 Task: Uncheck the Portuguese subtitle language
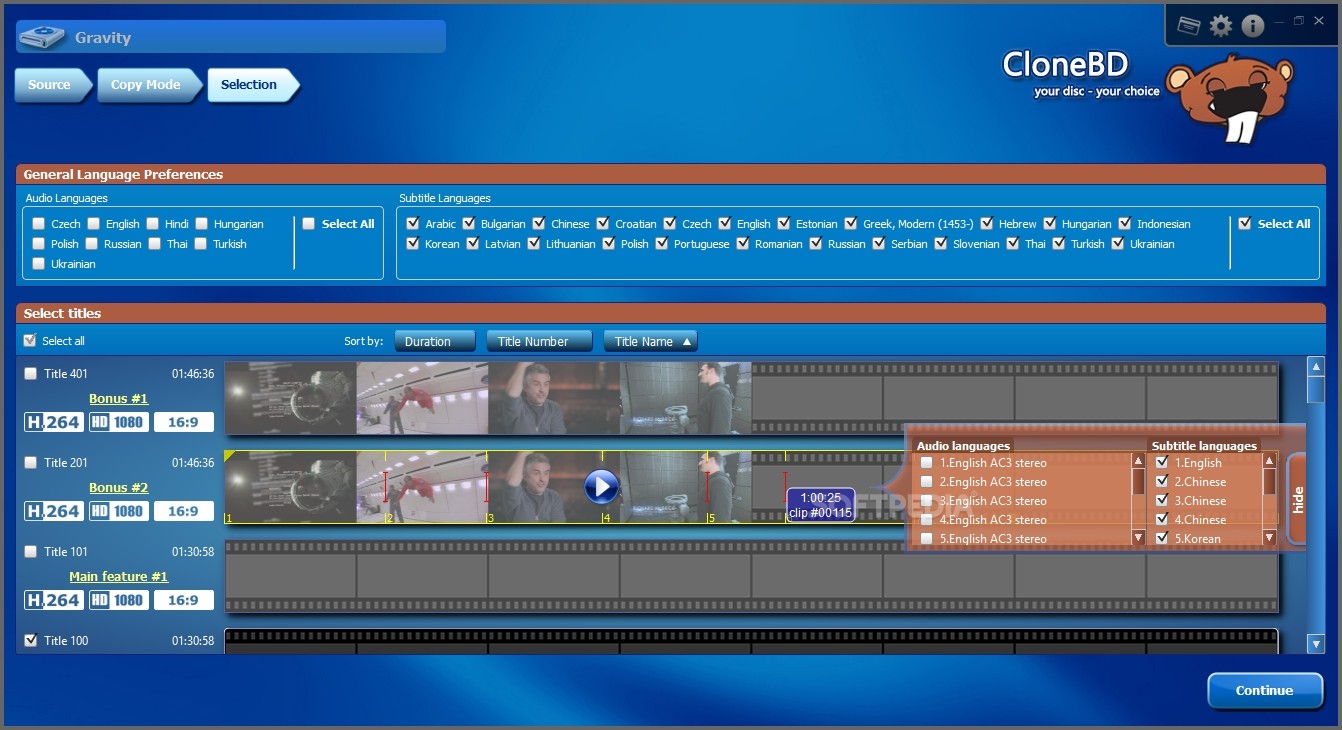point(661,244)
